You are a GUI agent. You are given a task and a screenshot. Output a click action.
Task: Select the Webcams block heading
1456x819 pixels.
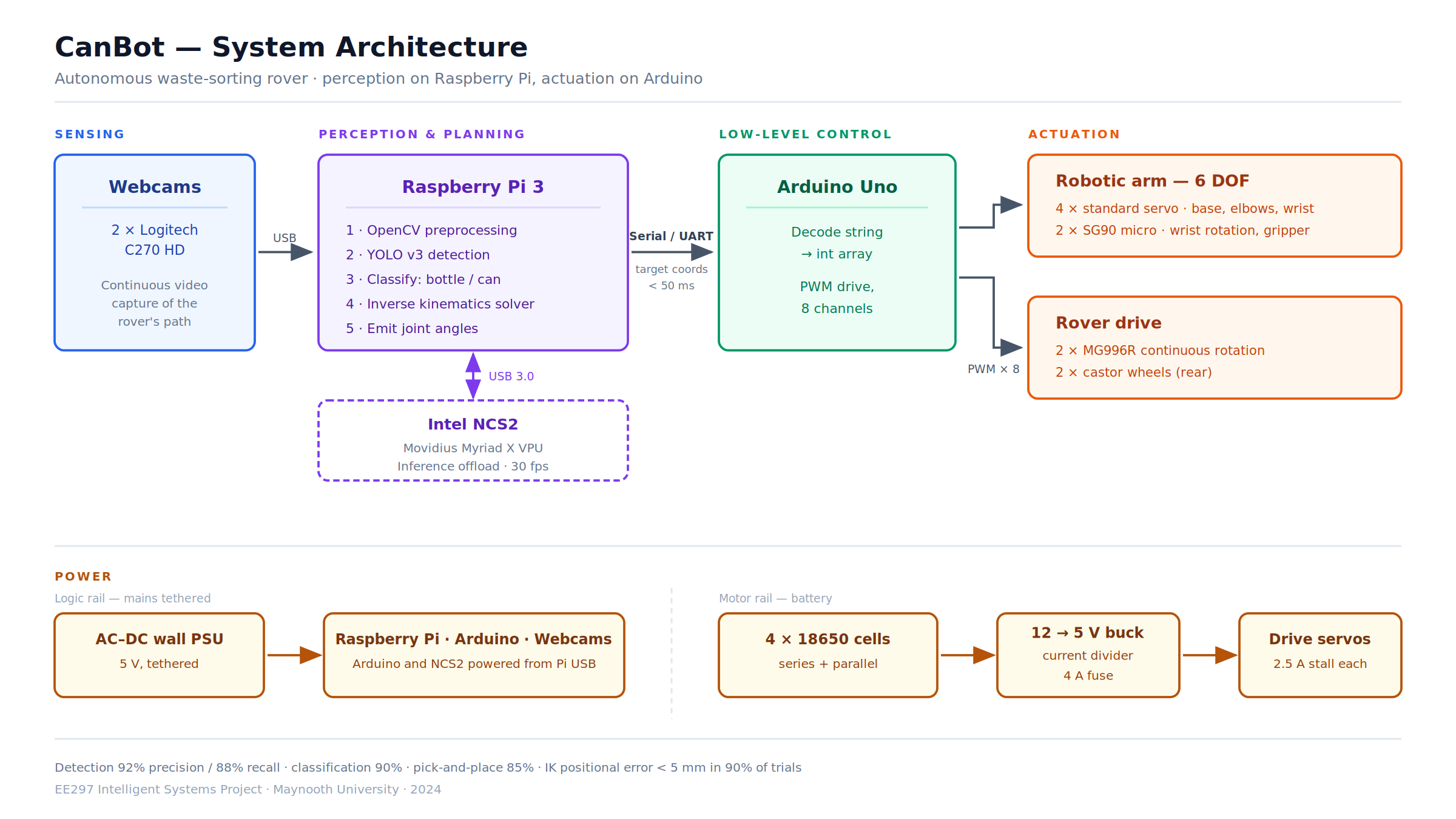point(155,187)
